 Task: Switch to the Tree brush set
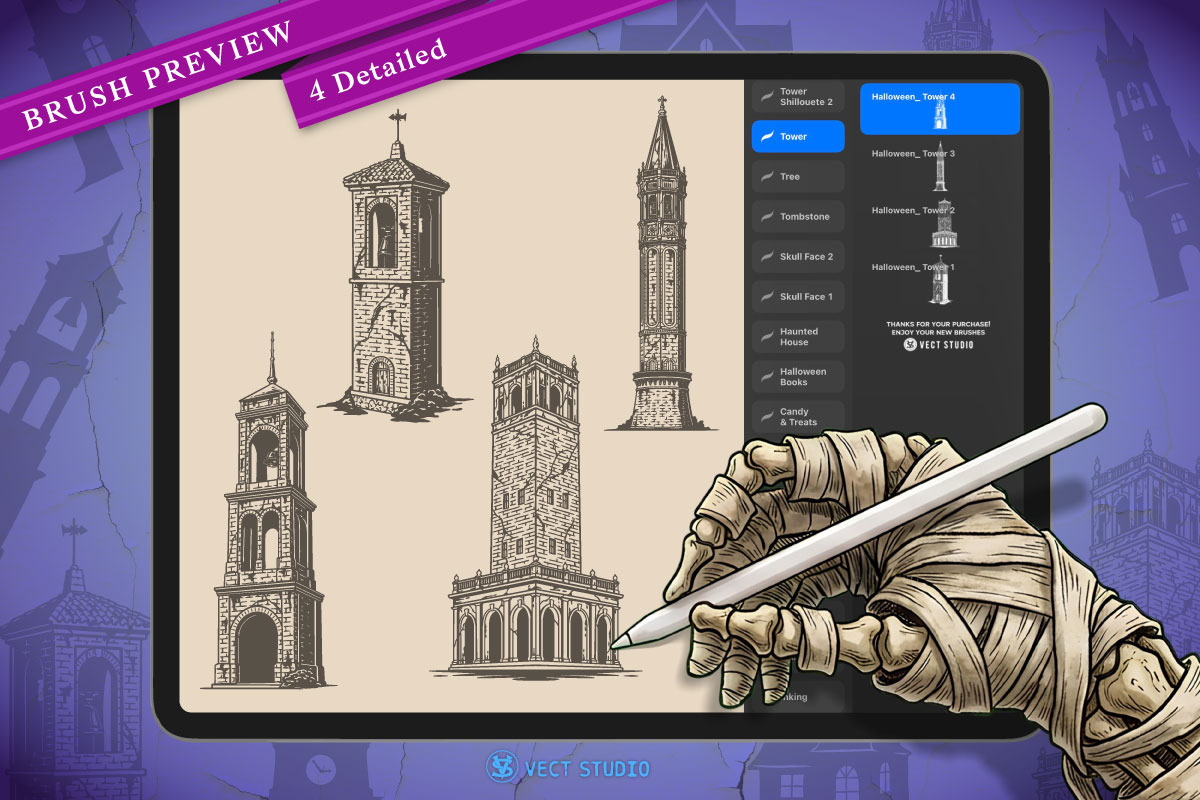pos(798,176)
